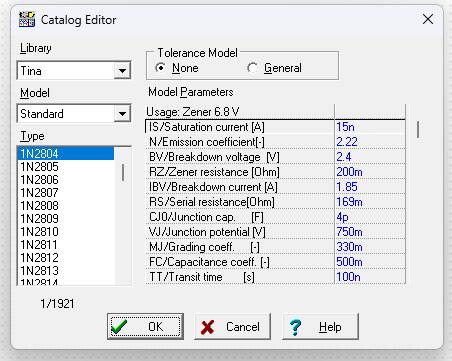Select type 1N2805

(x=66, y=167)
